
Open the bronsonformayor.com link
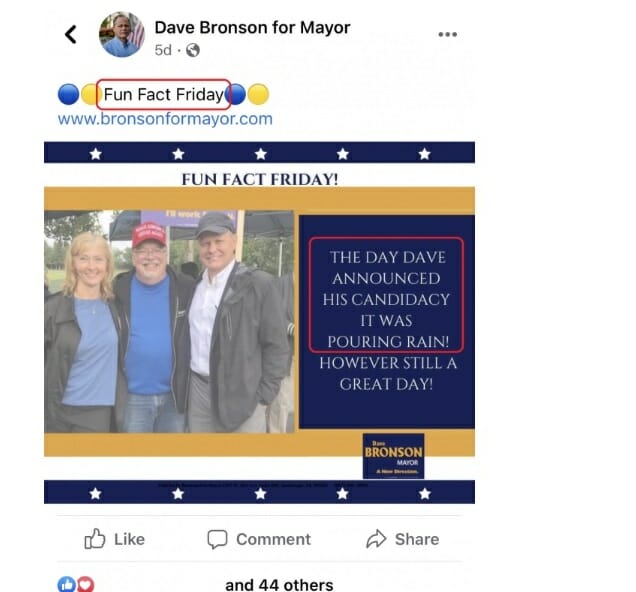pos(165,119)
